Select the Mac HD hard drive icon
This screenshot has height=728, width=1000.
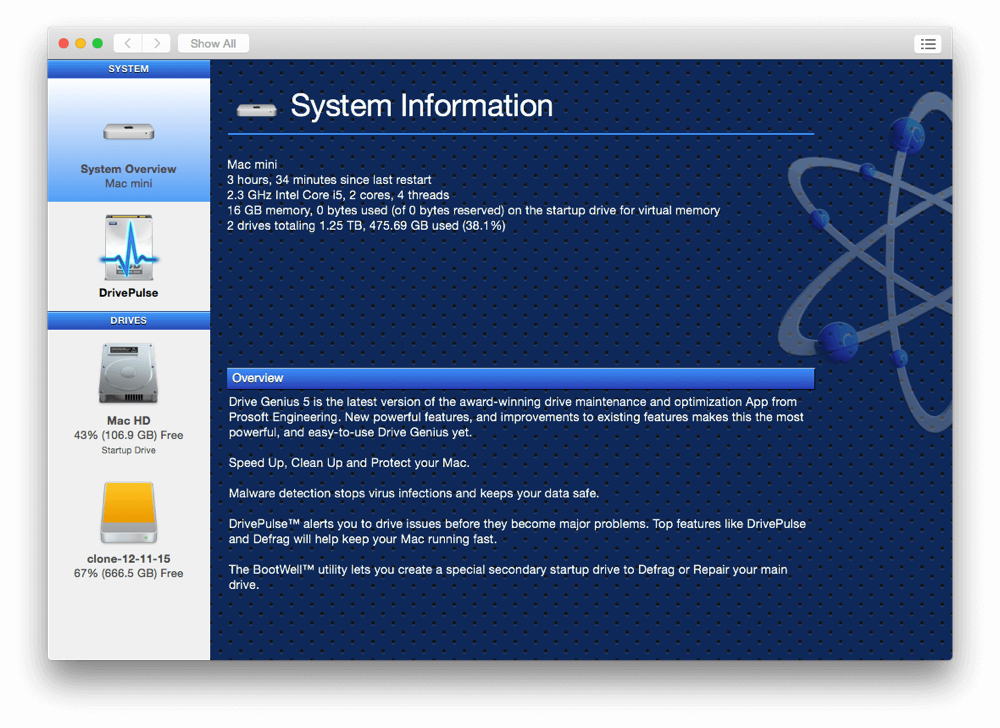[x=128, y=373]
